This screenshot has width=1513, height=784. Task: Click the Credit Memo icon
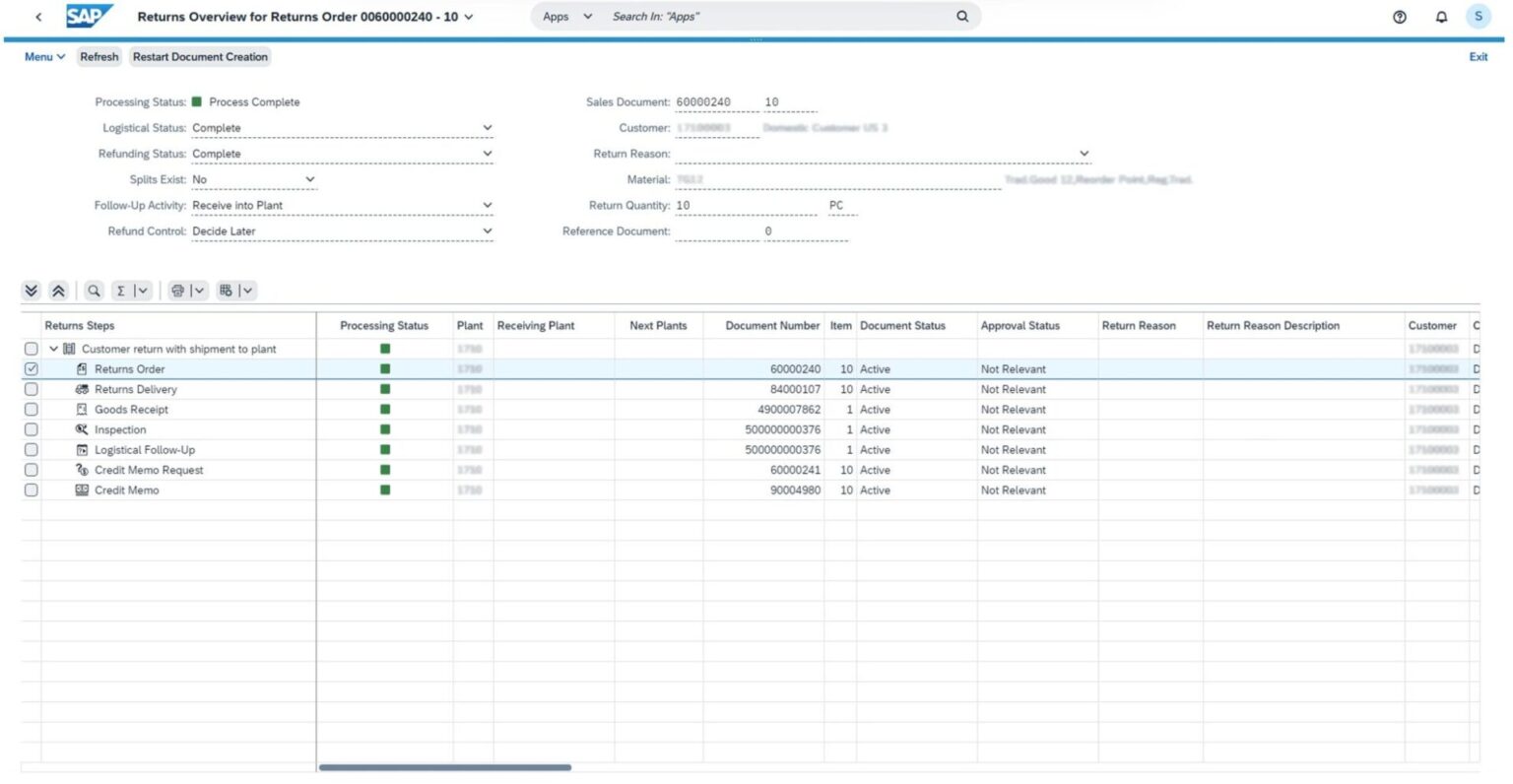[82, 490]
